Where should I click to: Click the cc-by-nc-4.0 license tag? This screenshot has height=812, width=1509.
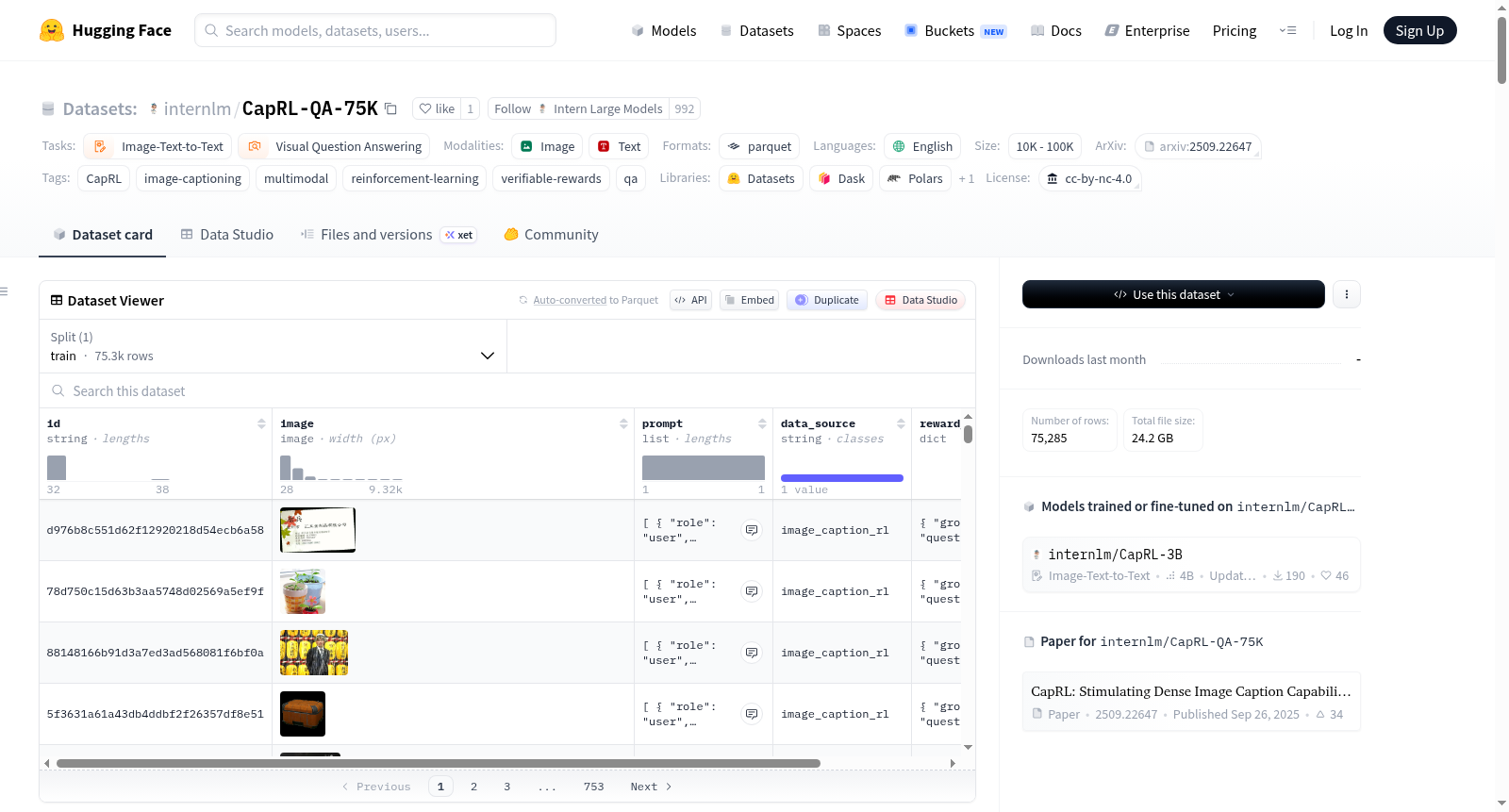tap(1090, 178)
